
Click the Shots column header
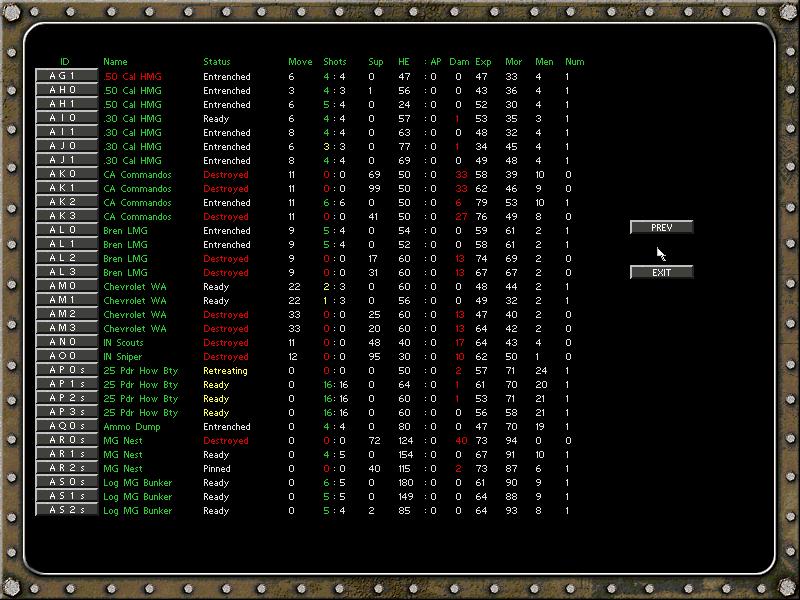[335, 62]
